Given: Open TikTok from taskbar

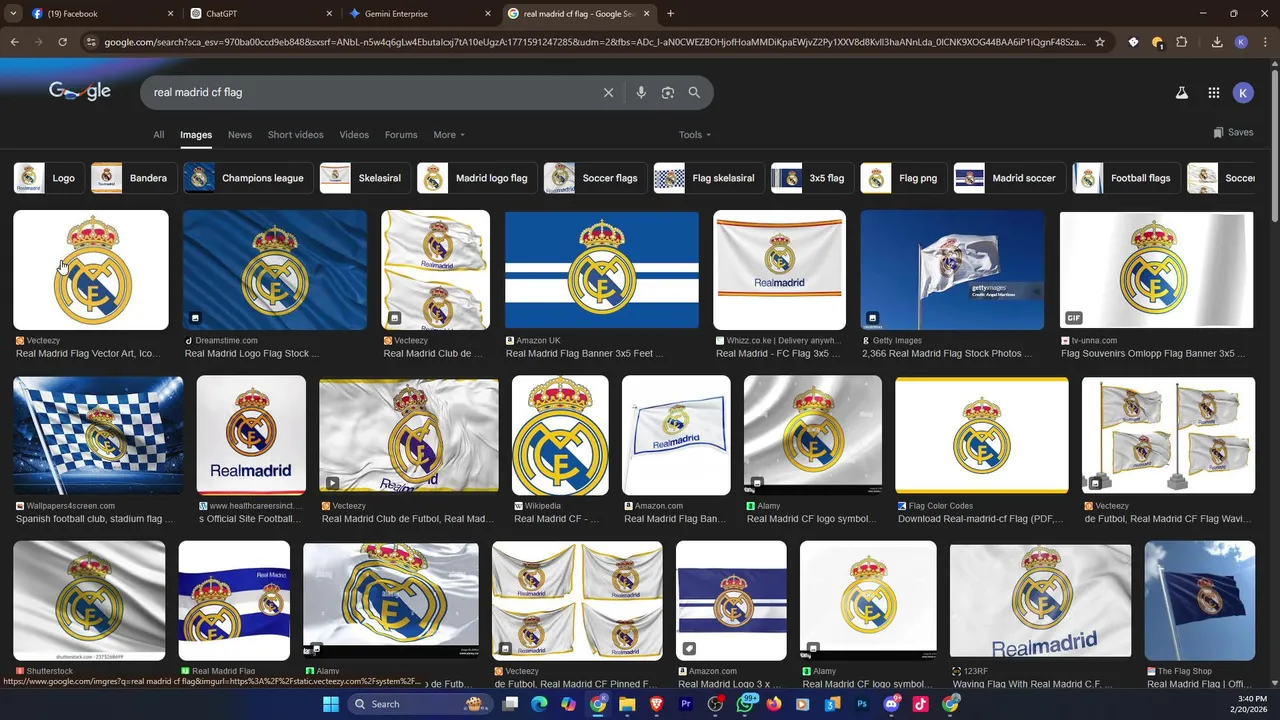Looking at the screenshot, I should [921, 704].
